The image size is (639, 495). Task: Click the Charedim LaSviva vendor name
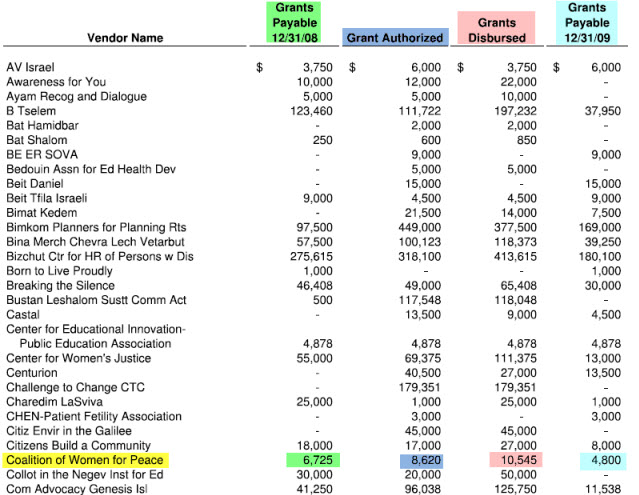(x=55, y=402)
